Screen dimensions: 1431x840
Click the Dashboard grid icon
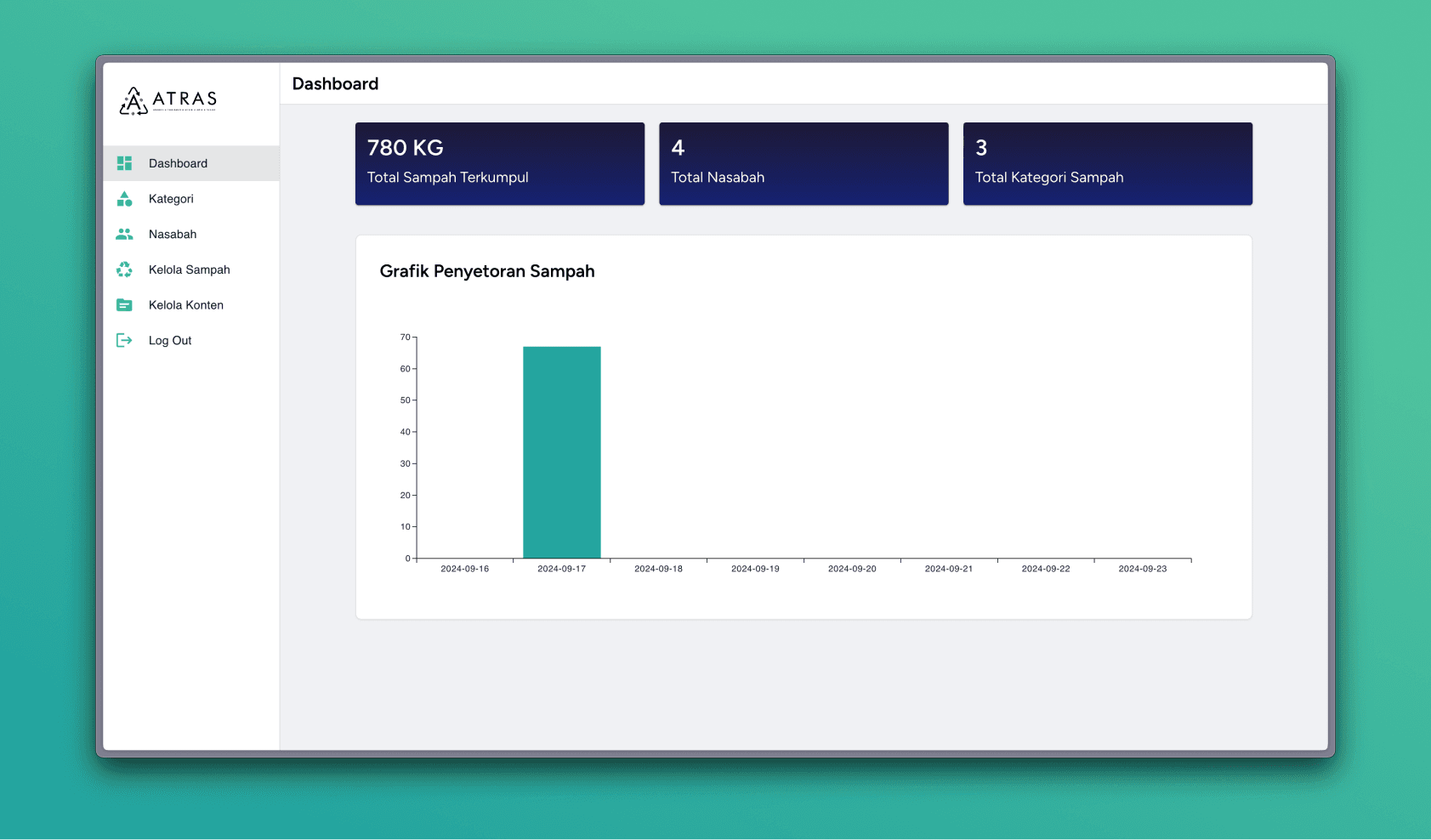[x=124, y=163]
